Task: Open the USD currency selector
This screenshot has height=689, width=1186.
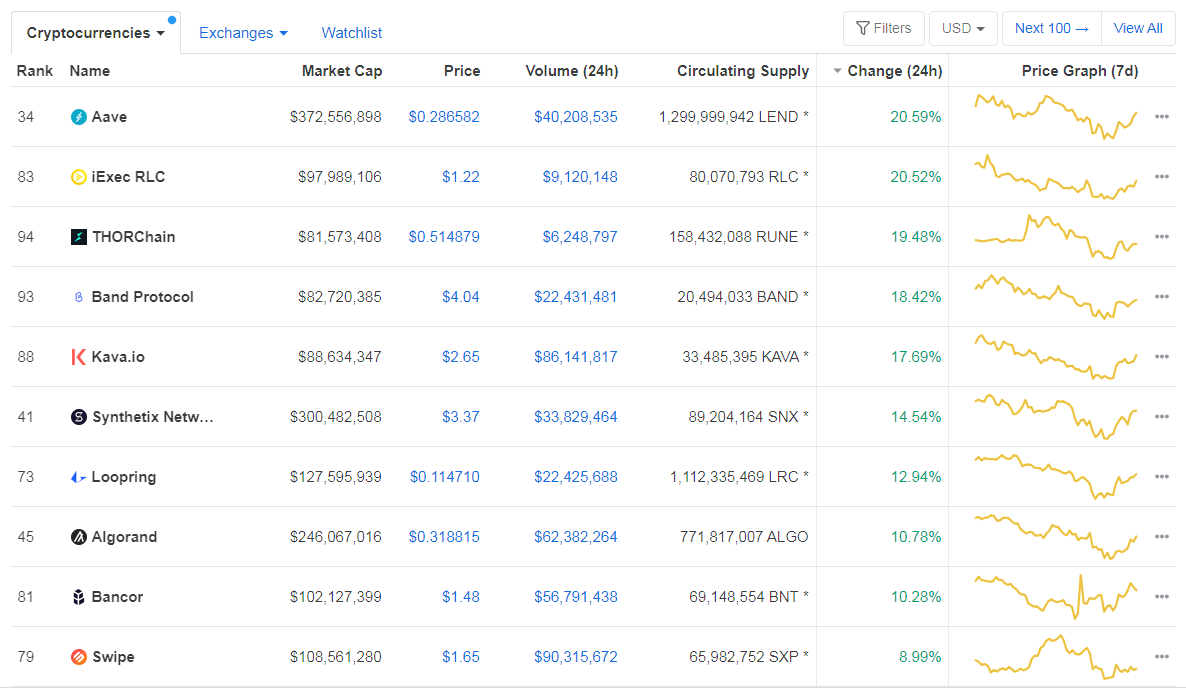Action: 963,29
